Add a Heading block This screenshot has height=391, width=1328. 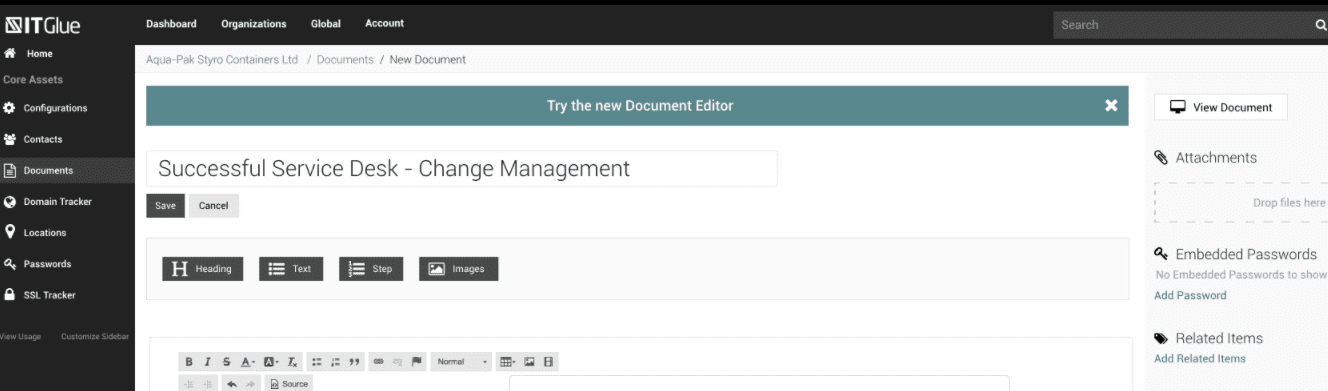pyautogui.click(x=202, y=268)
